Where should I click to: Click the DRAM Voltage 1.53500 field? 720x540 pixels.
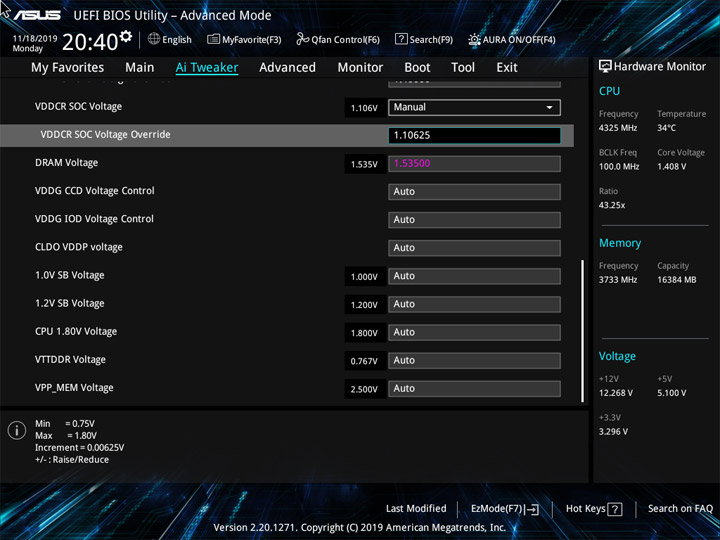point(474,163)
